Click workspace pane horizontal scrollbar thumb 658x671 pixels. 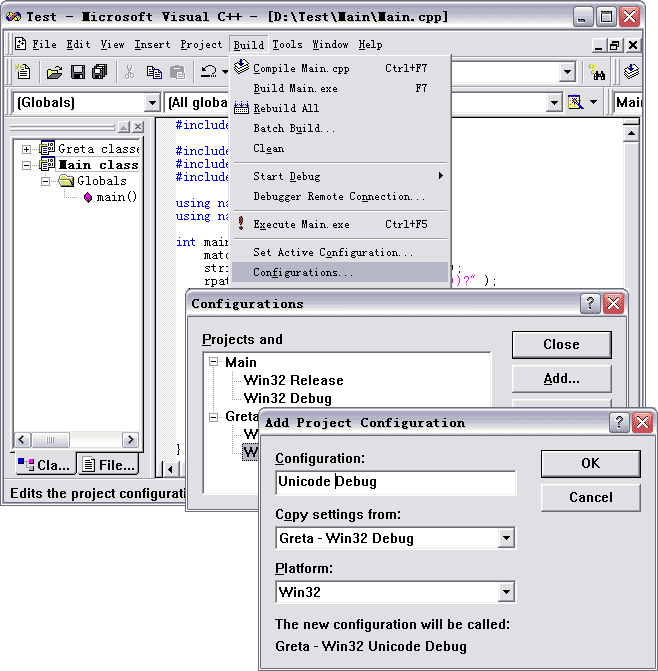tap(50, 439)
